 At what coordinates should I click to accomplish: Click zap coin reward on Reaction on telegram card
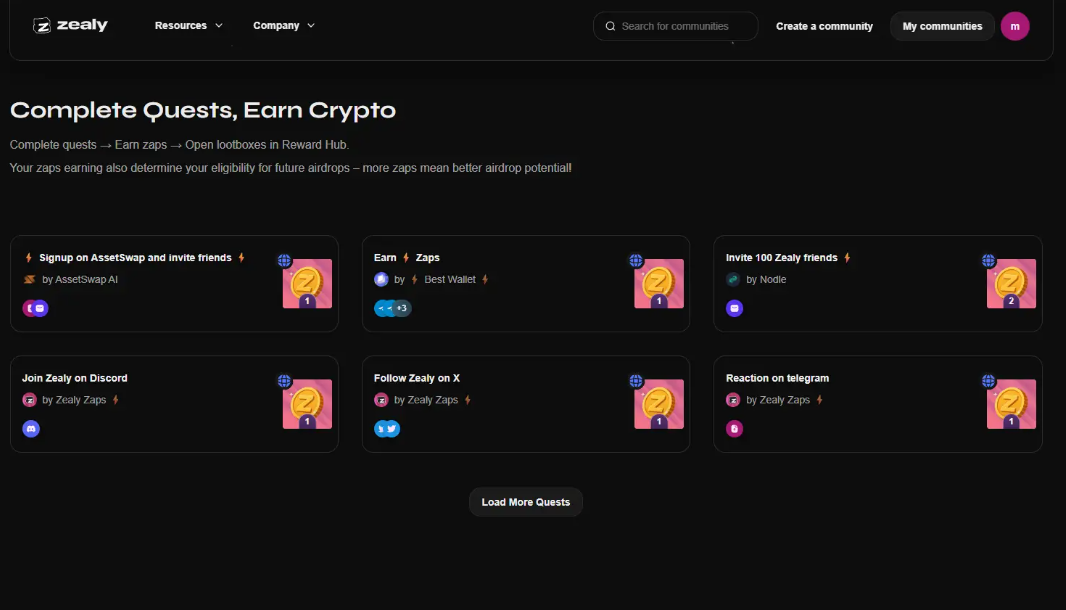pos(1011,404)
